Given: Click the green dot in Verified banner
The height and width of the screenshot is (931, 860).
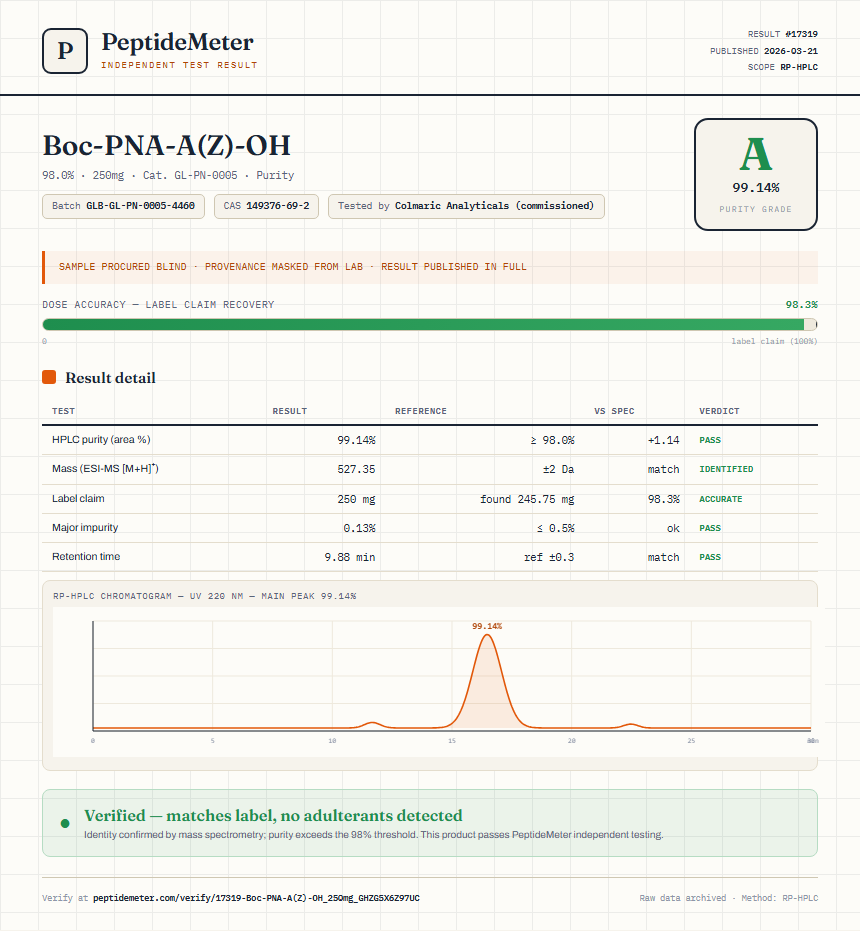Looking at the screenshot, I should (65, 824).
